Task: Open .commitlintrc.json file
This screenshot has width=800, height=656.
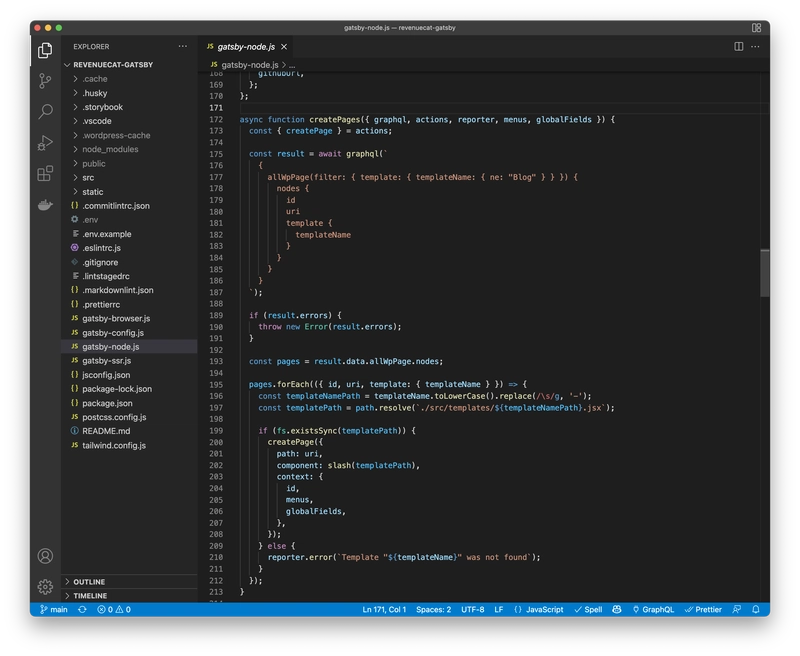Action: [x=129, y=206]
